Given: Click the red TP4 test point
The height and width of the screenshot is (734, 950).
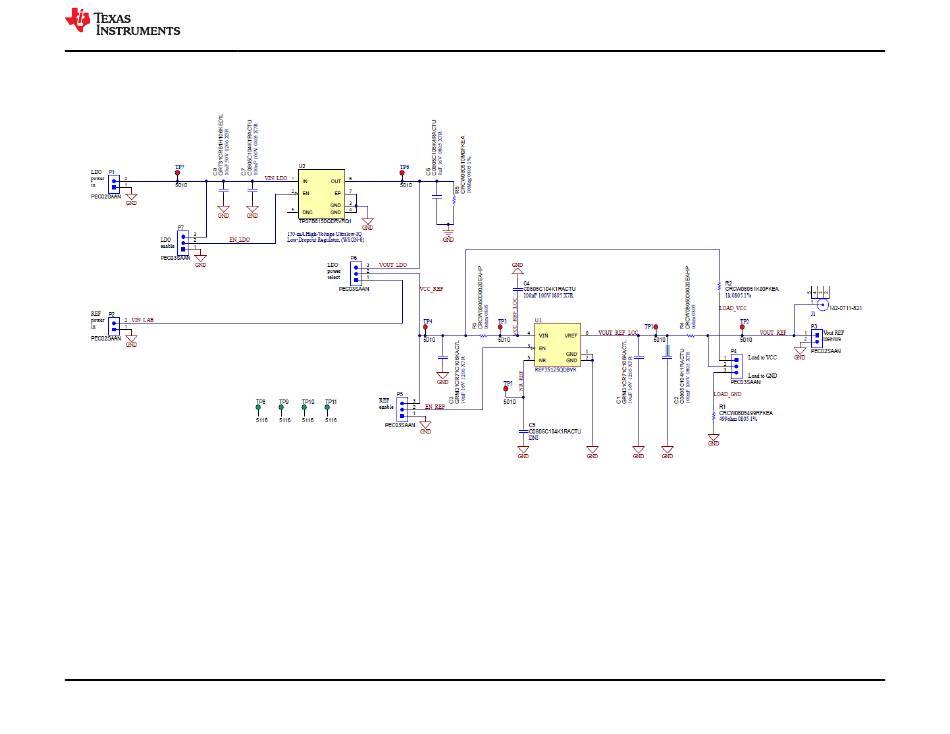Looking at the screenshot, I should pyautogui.click(x=425, y=327).
